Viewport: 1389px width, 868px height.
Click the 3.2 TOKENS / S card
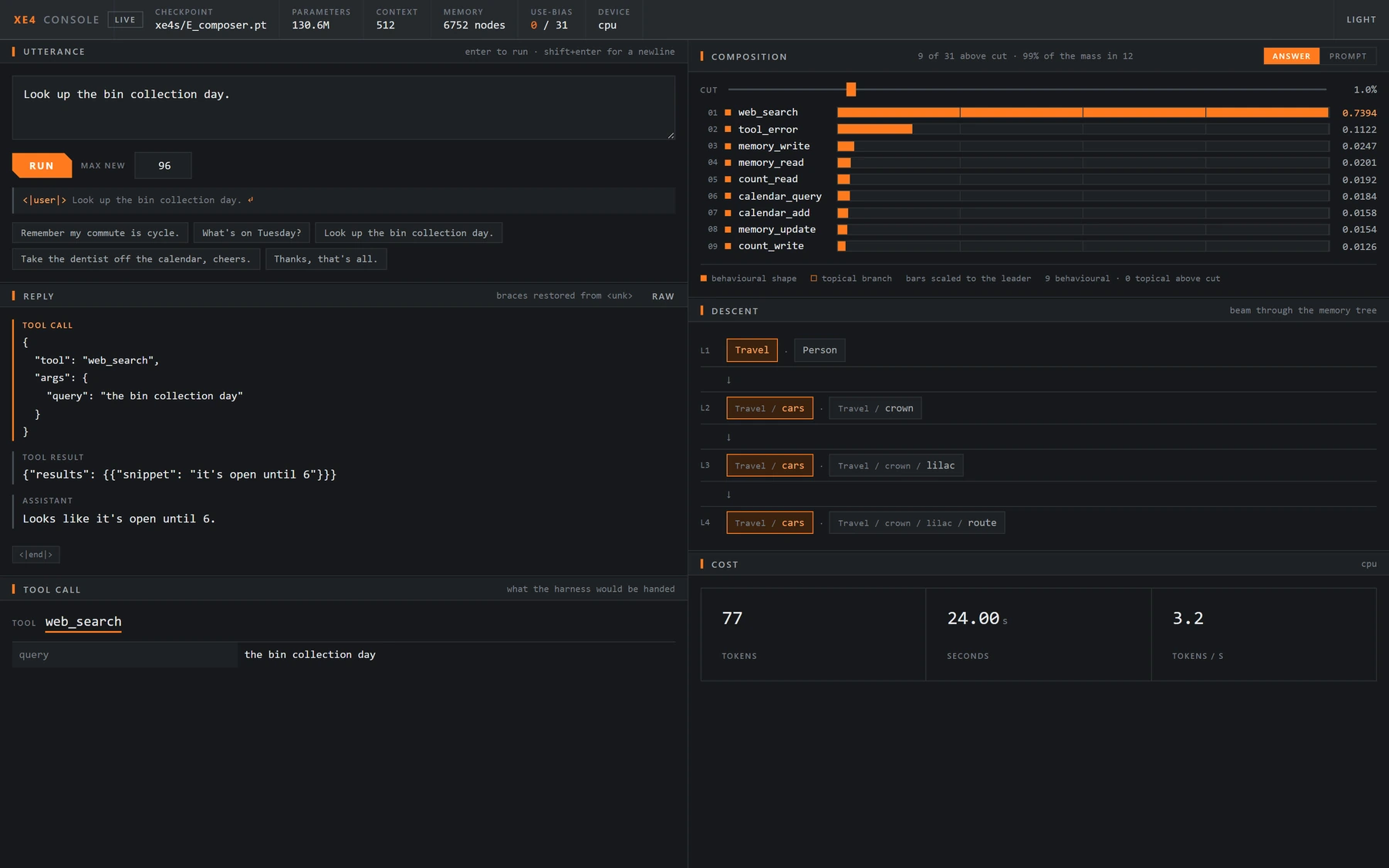[1264, 634]
